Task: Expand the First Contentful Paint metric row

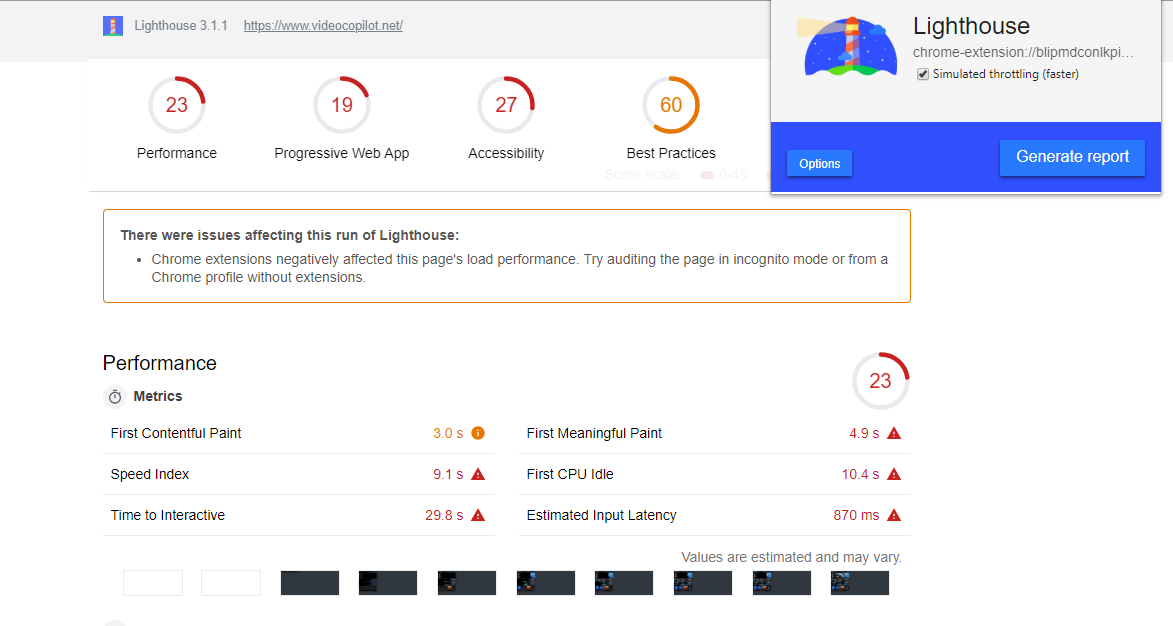Action: coord(298,433)
